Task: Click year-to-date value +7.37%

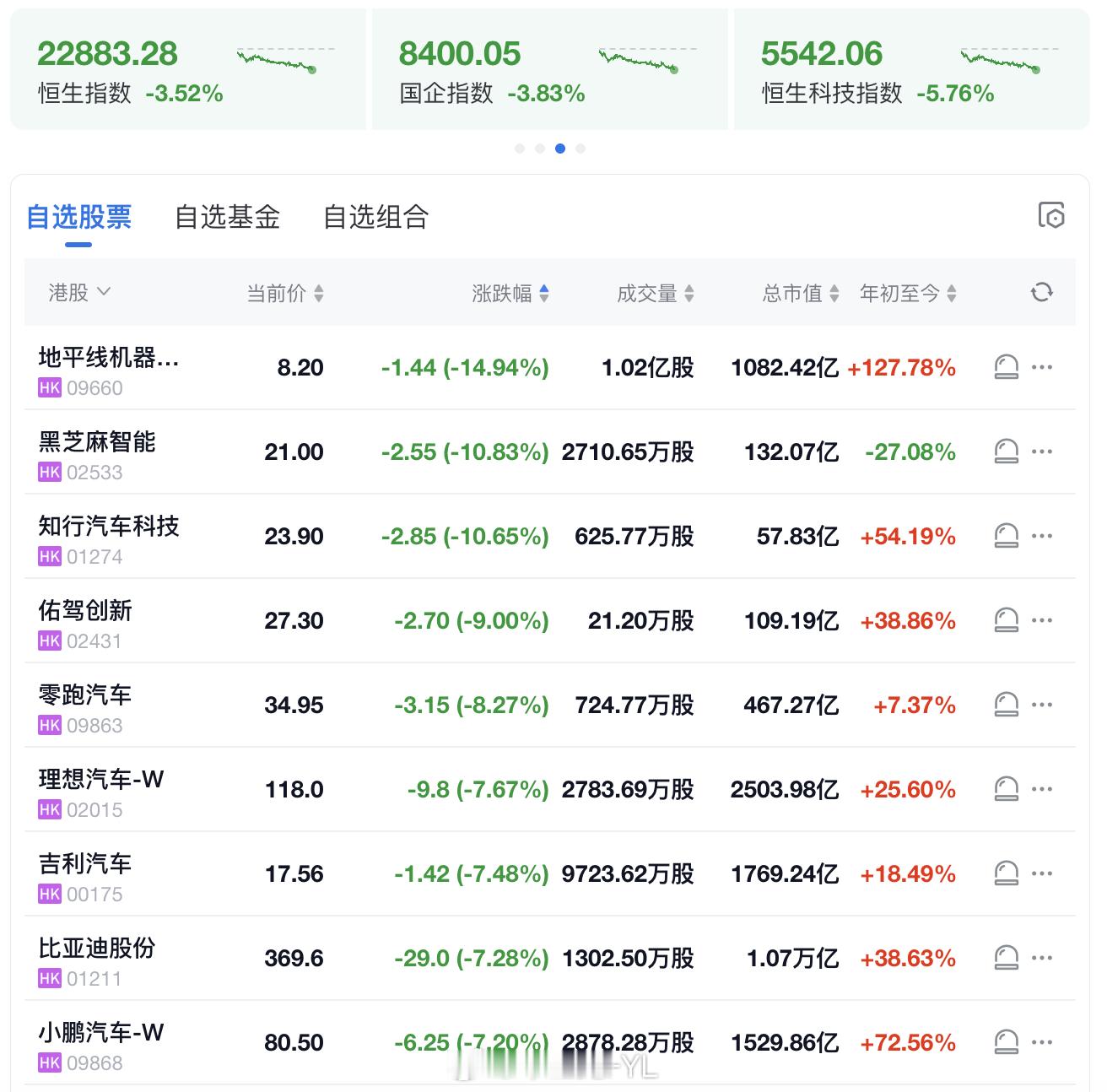Action: pyautogui.click(x=915, y=705)
